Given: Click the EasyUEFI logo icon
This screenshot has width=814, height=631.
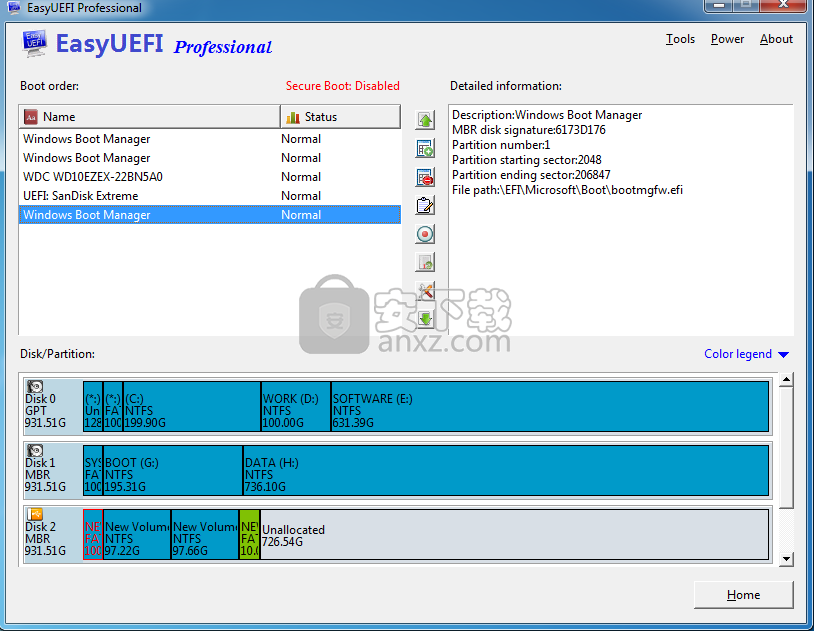Looking at the screenshot, I should [34, 43].
